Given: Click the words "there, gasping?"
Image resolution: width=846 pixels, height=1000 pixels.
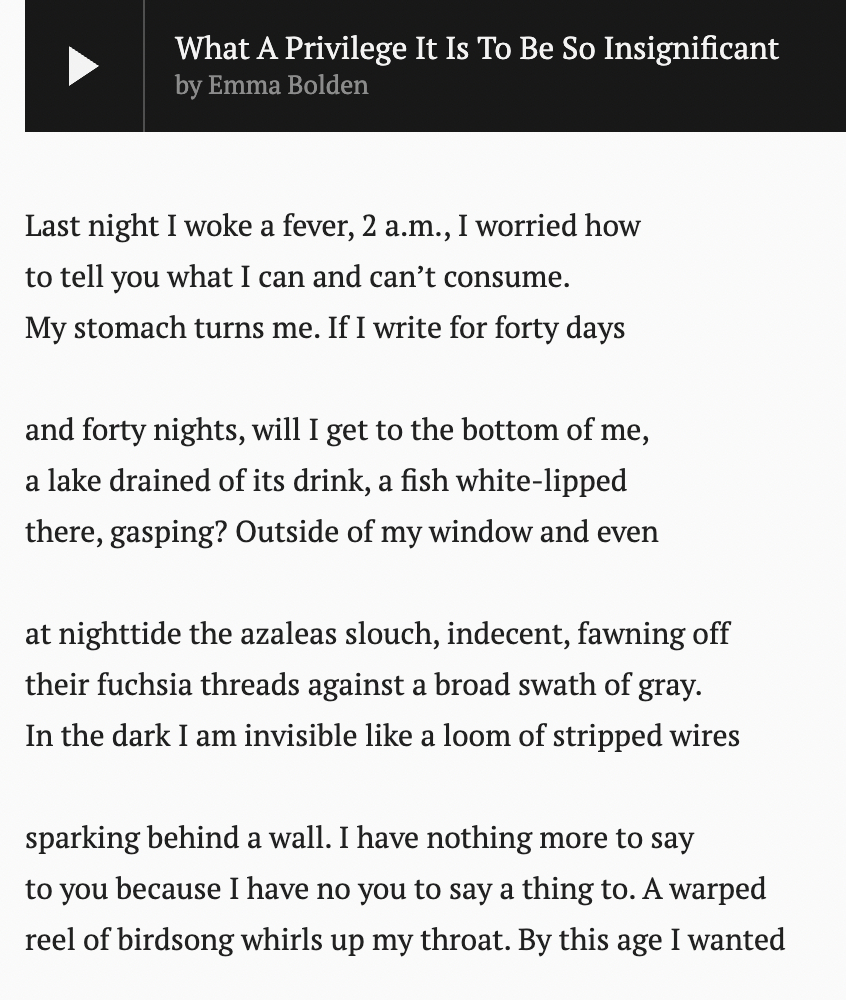Looking at the screenshot, I should click(x=126, y=532).
